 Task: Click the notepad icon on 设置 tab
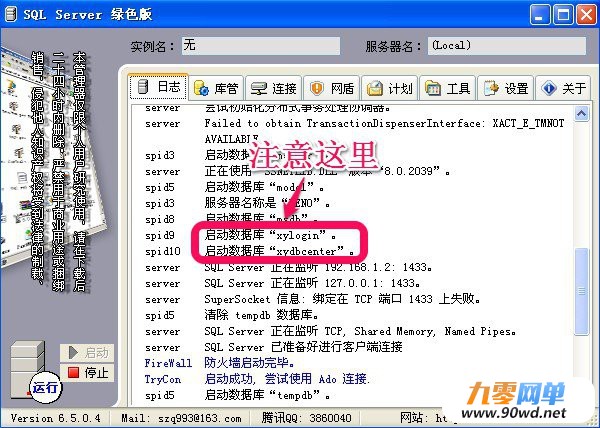coord(491,88)
